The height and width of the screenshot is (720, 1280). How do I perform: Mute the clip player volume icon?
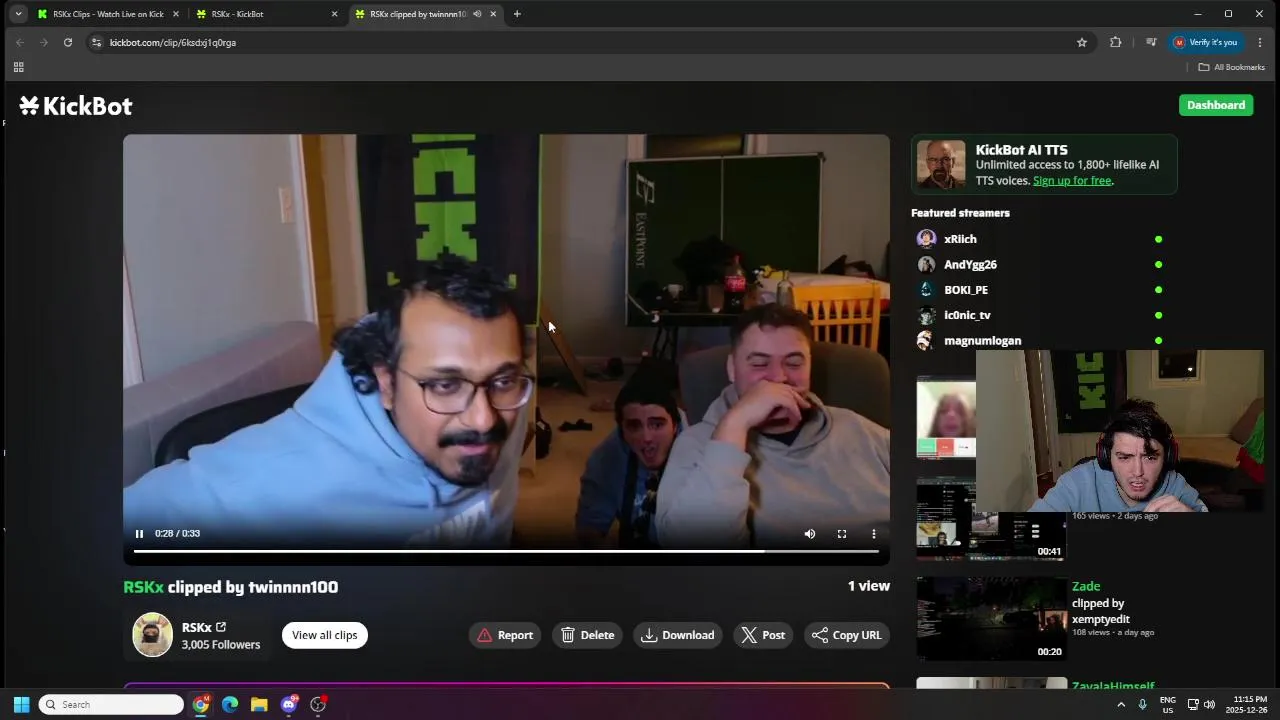click(810, 534)
